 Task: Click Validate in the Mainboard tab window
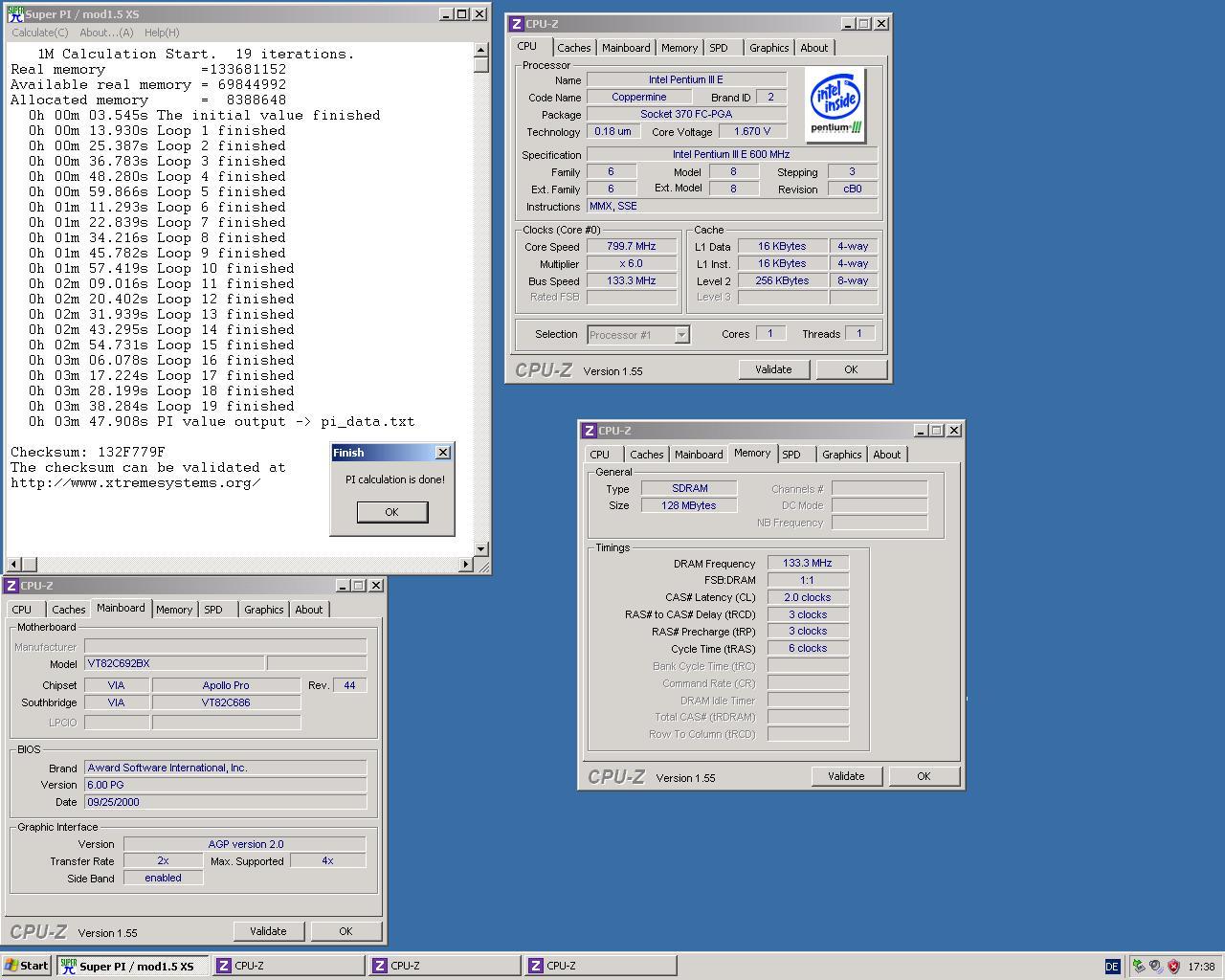[268, 931]
